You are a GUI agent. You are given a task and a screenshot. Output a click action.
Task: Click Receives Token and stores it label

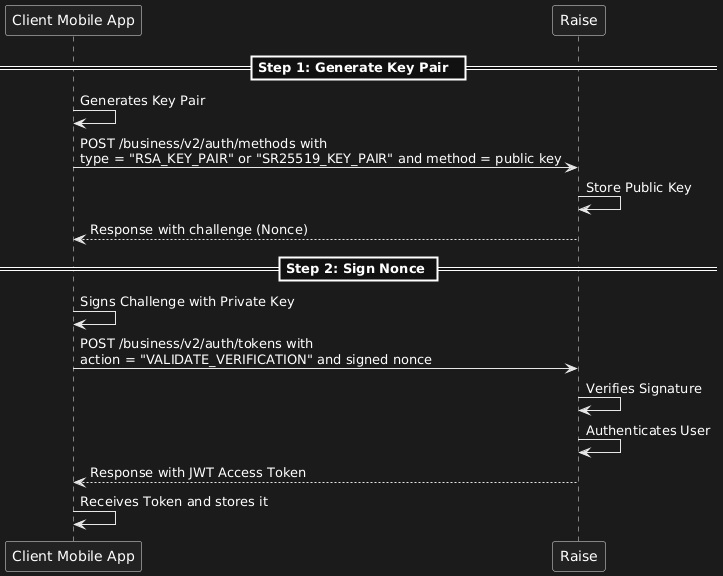pos(173,501)
